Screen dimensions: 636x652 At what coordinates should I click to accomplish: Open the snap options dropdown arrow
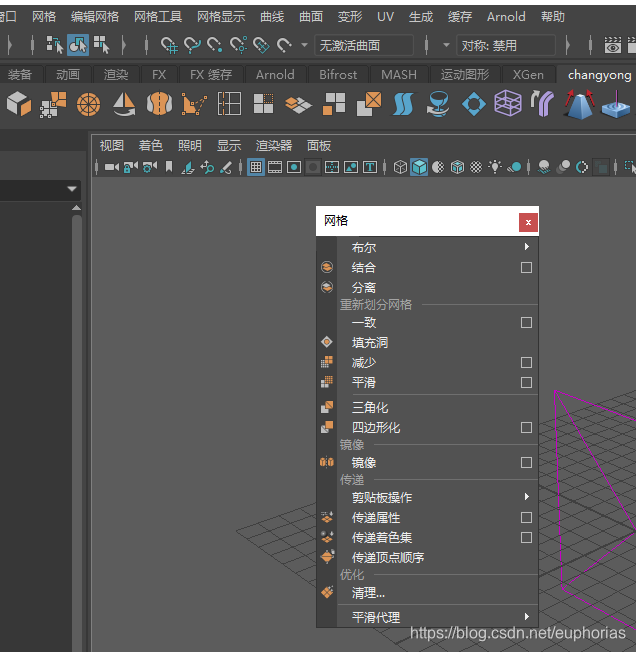click(x=304, y=45)
